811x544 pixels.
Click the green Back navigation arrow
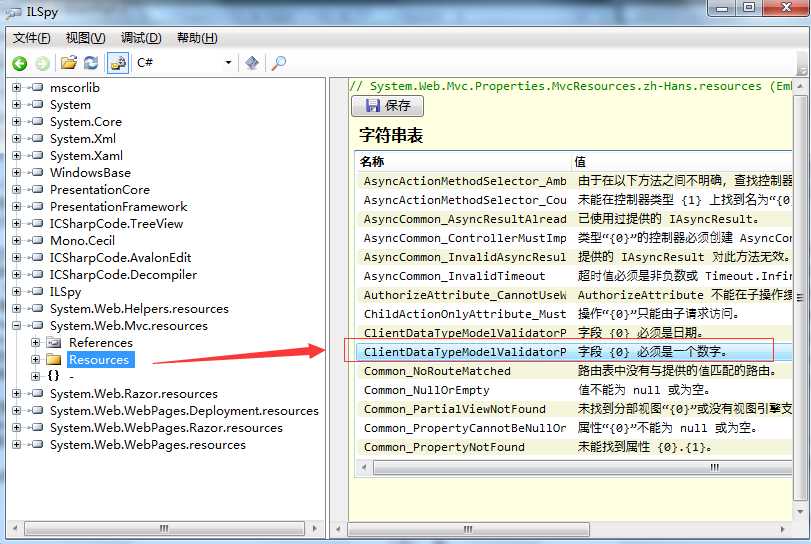(x=20, y=63)
